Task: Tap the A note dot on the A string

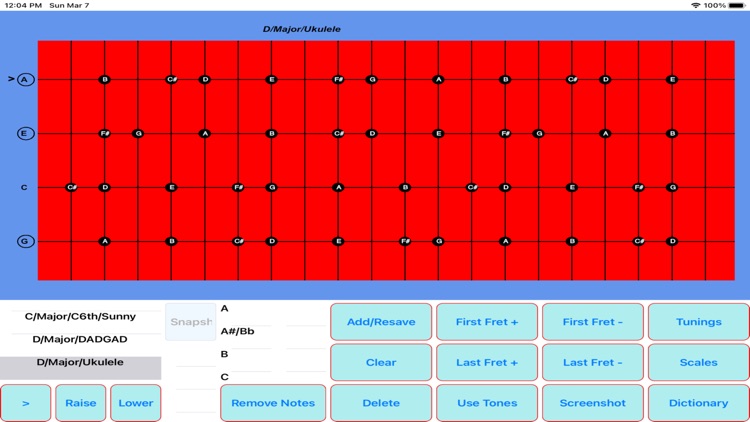Action: 438,79
